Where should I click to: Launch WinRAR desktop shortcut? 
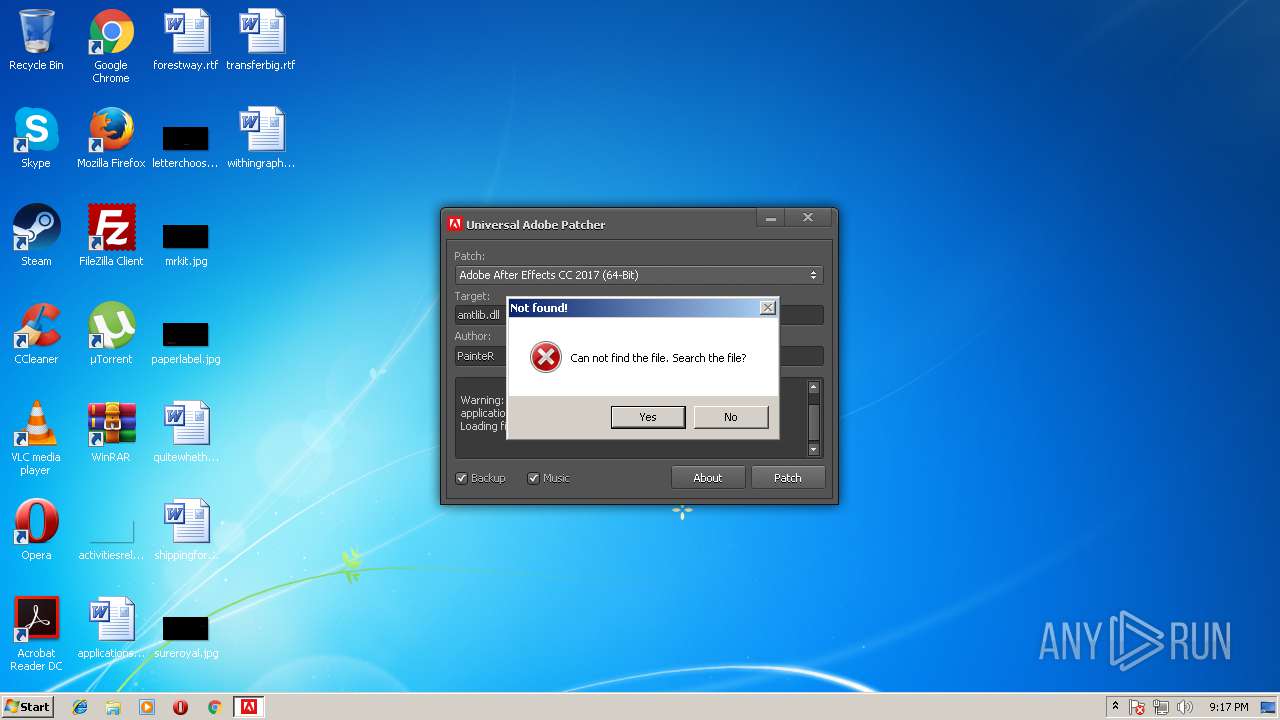111,432
